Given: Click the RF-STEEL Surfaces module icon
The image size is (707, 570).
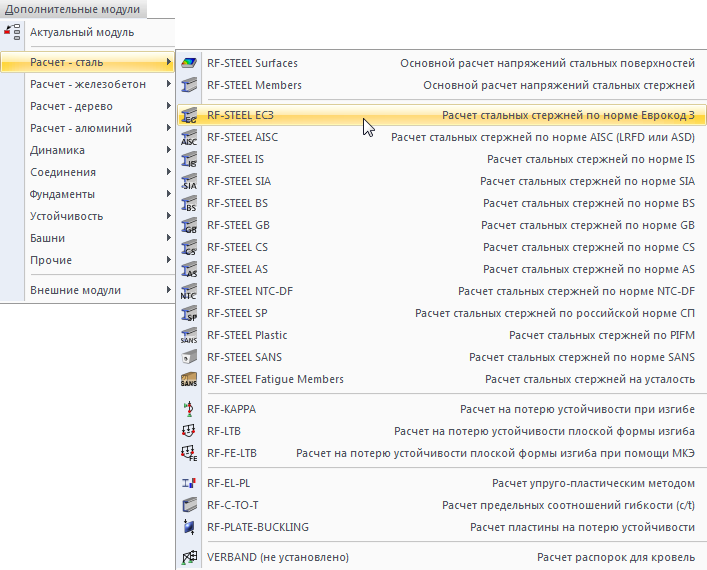Looking at the screenshot, I should 189,63.
